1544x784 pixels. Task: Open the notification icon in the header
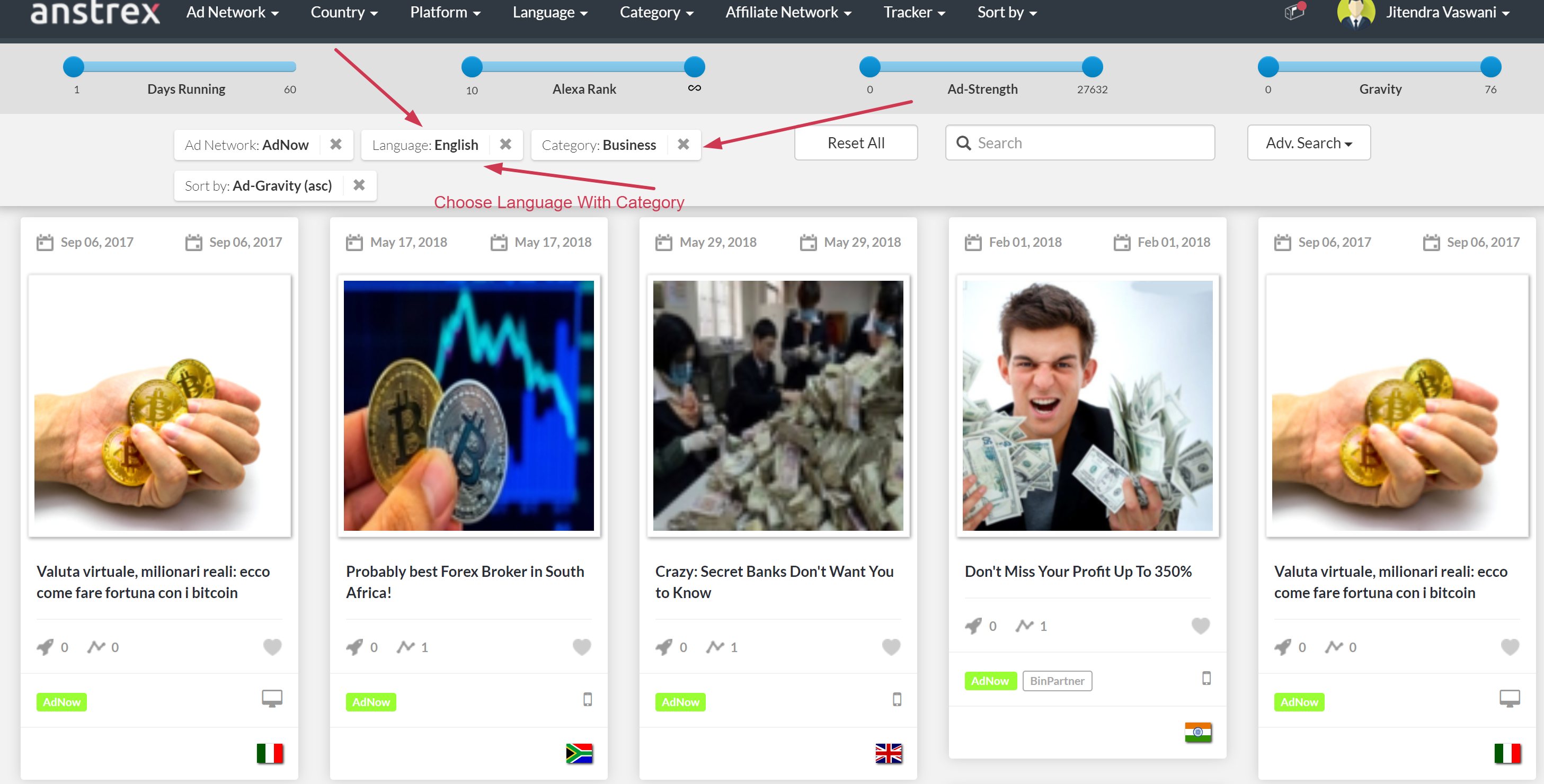point(1294,11)
